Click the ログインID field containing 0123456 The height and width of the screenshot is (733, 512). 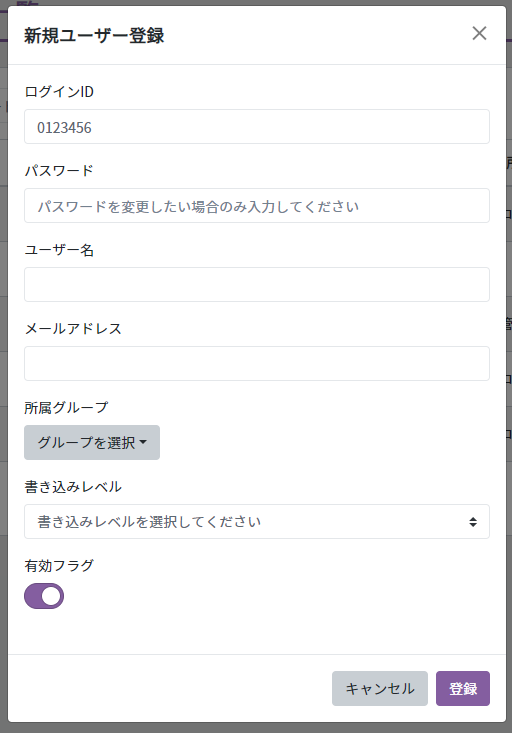[257, 127]
